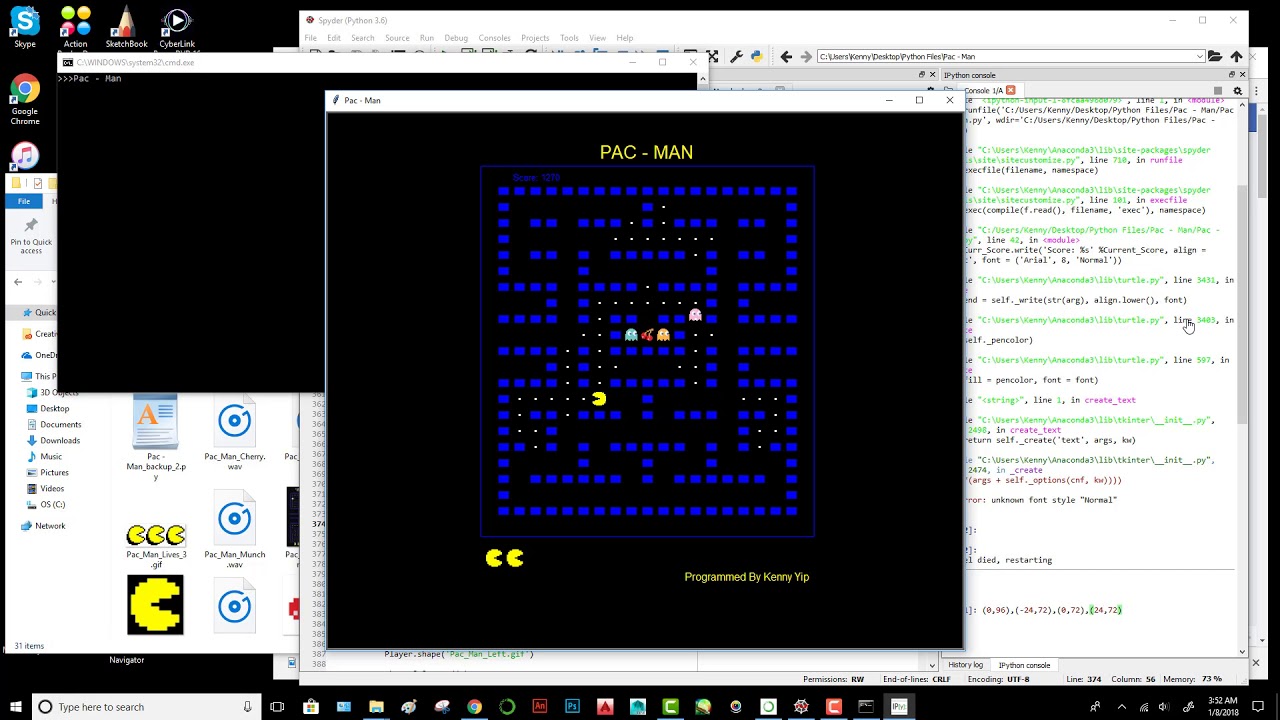The image size is (1280, 720).
Task: Select Documents in Explorer navigation pane
Action: point(61,424)
